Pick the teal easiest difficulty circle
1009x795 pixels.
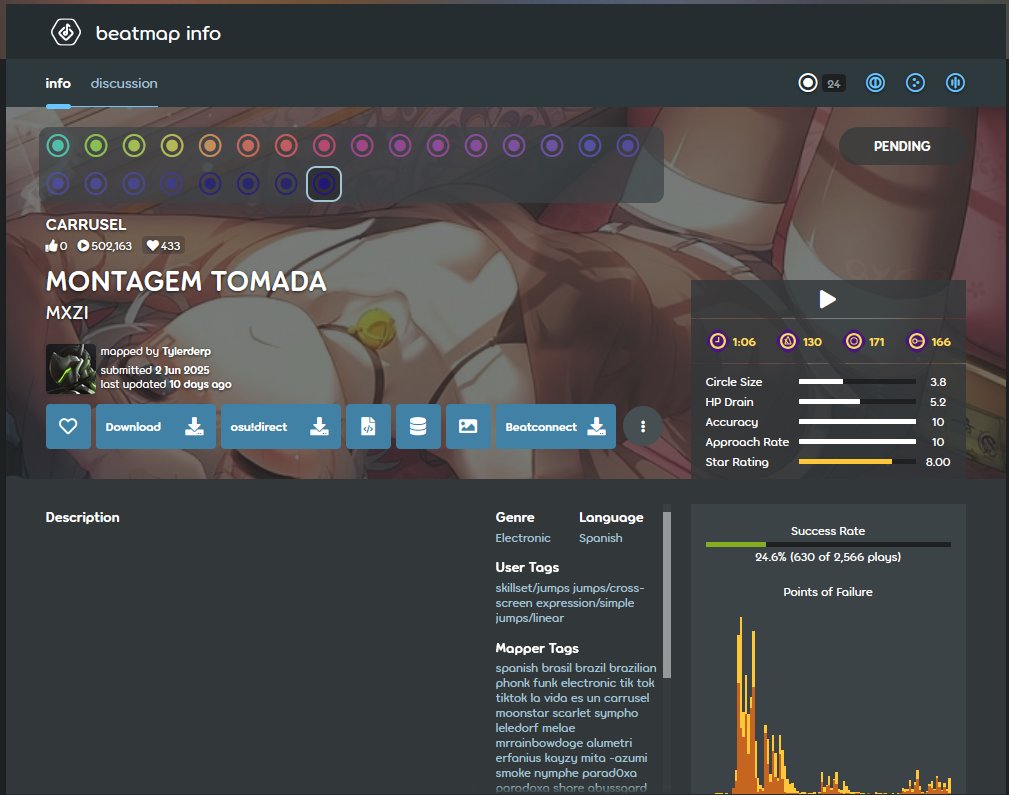[58, 145]
